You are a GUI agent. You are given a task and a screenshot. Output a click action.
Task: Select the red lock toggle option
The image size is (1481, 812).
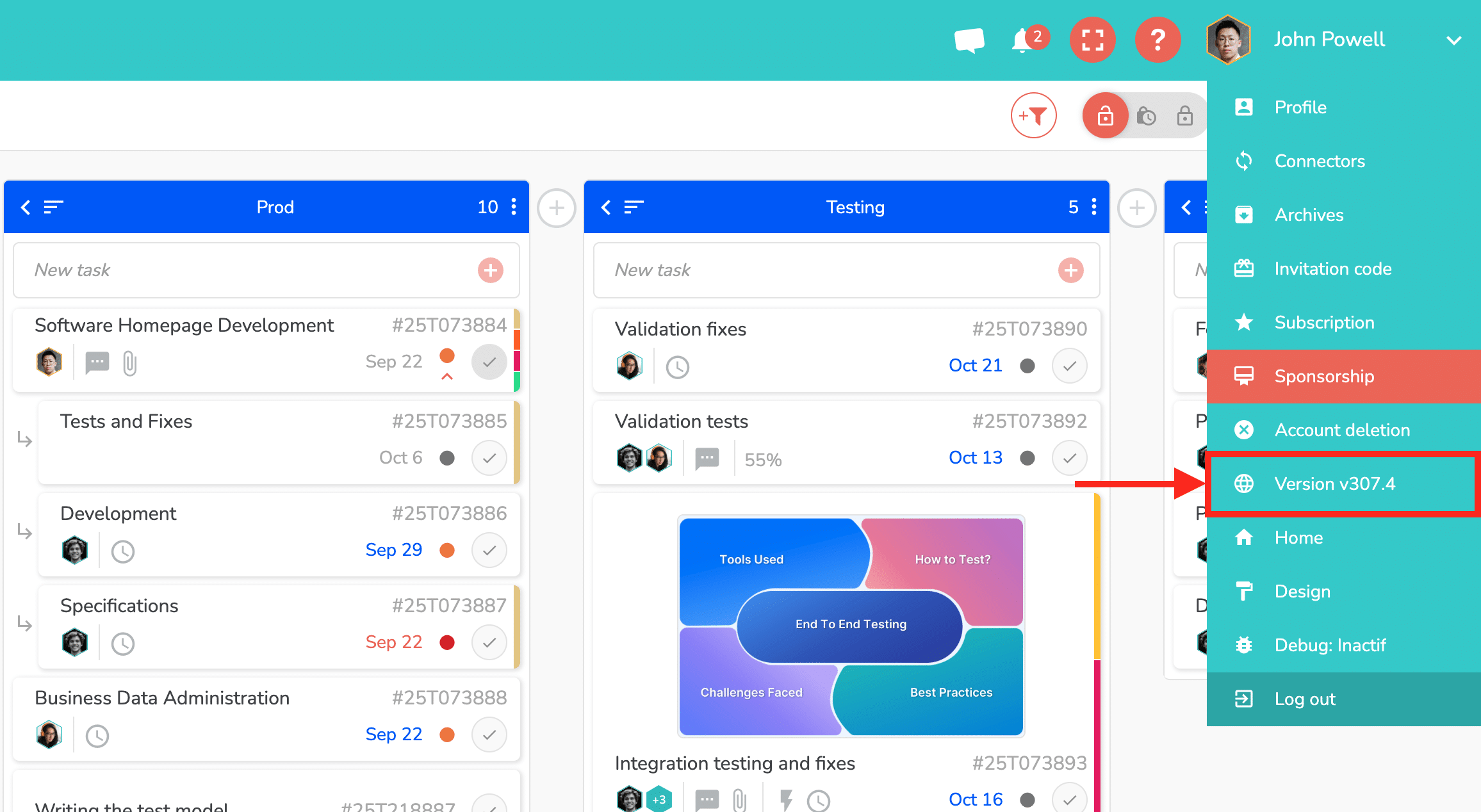point(1105,116)
